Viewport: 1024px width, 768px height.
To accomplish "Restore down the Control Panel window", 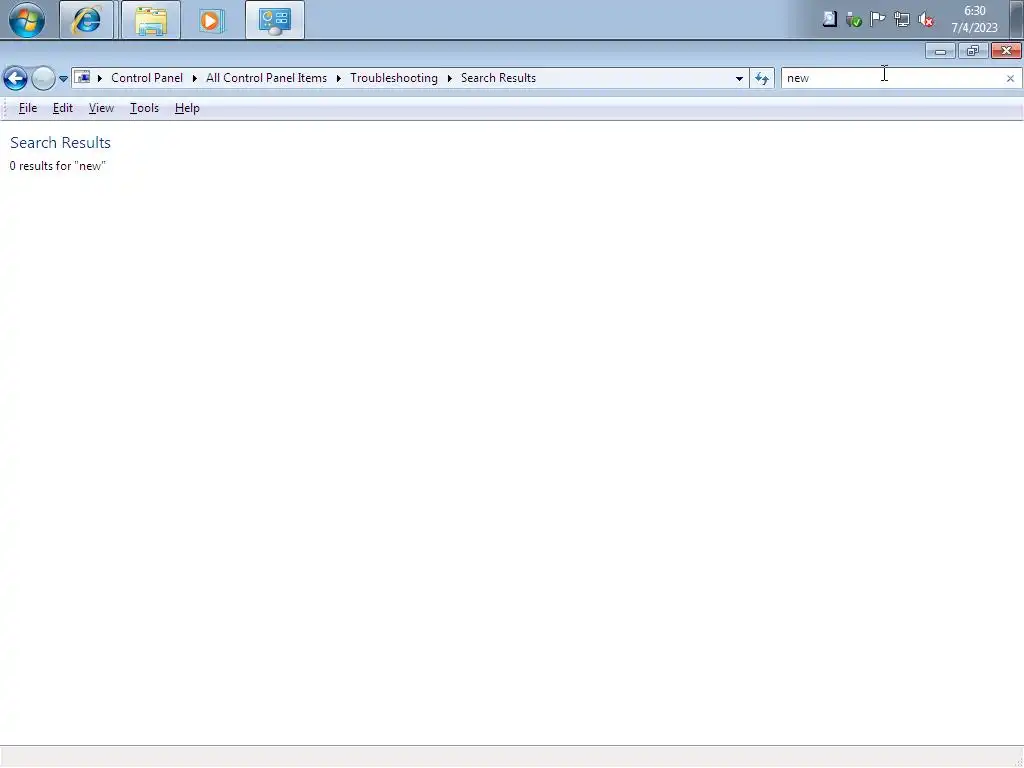I will pyautogui.click(x=973, y=51).
